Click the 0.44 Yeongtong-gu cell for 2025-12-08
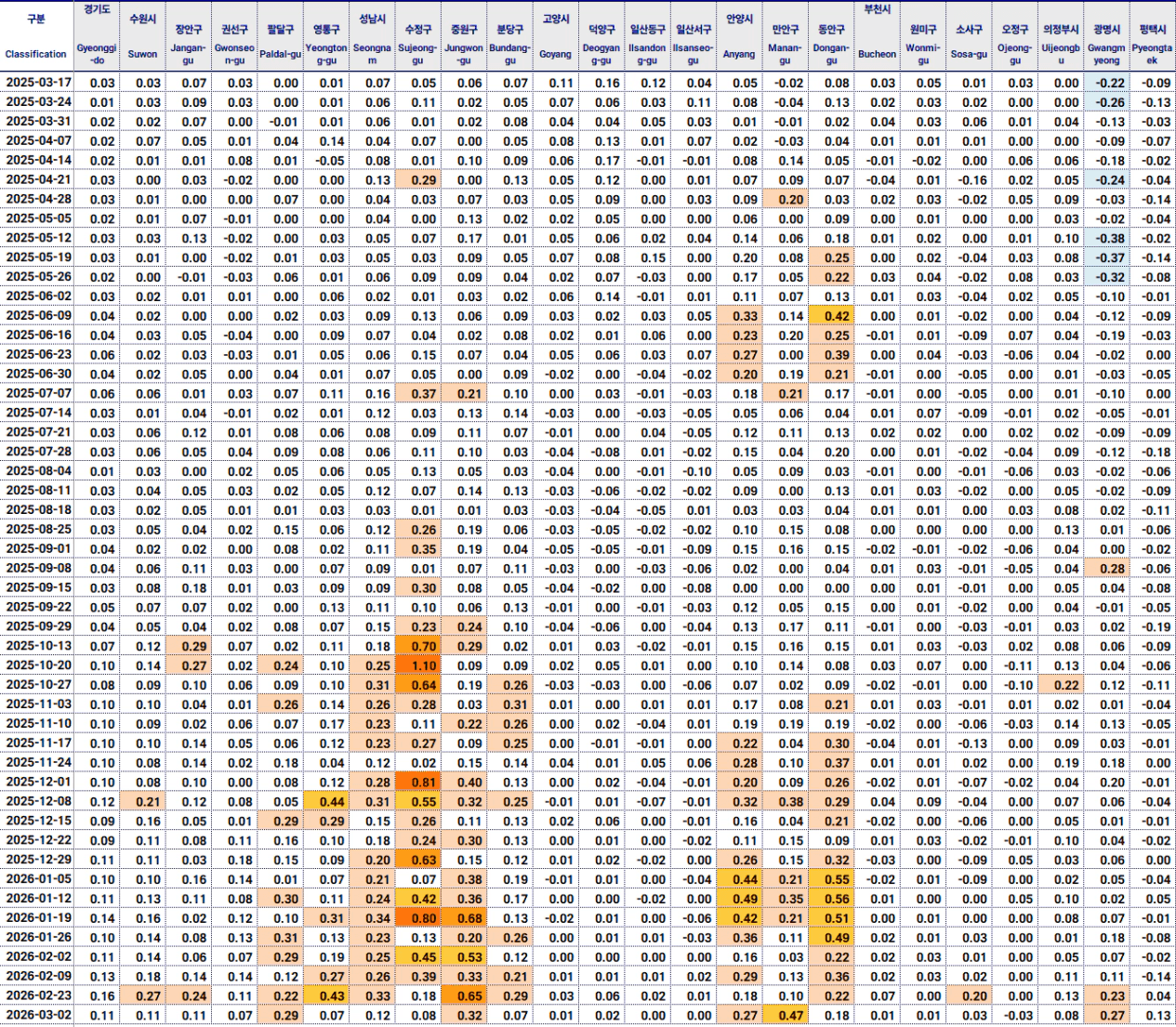The height and width of the screenshot is (1027, 1176). coord(326,801)
